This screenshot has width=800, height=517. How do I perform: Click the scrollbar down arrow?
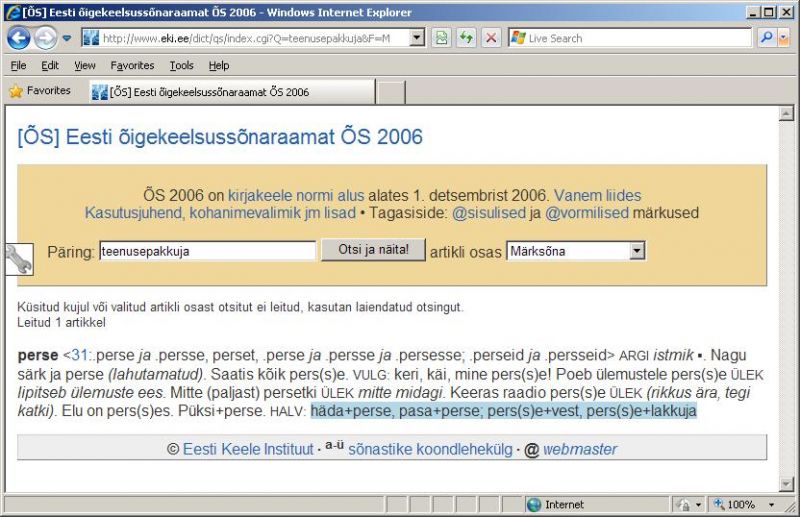(786, 483)
